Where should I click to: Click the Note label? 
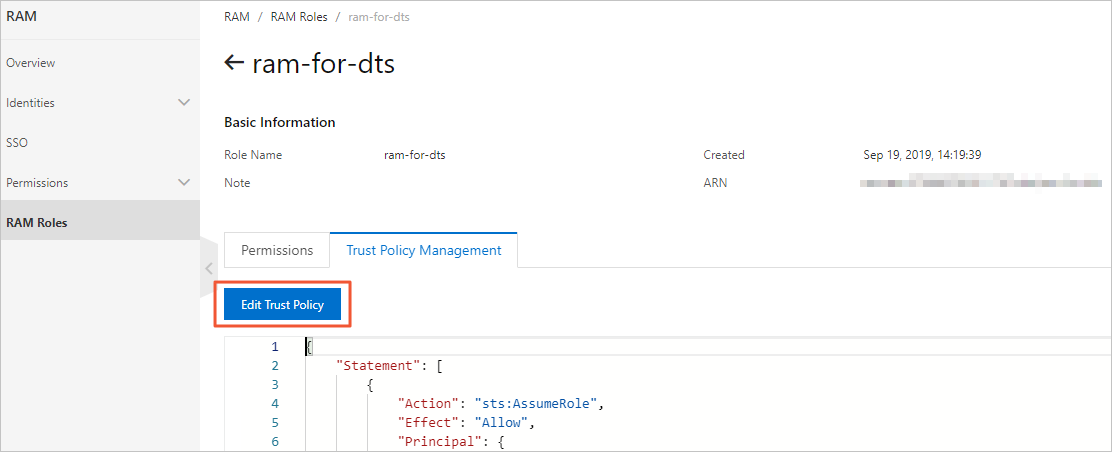click(x=237, y=182)
